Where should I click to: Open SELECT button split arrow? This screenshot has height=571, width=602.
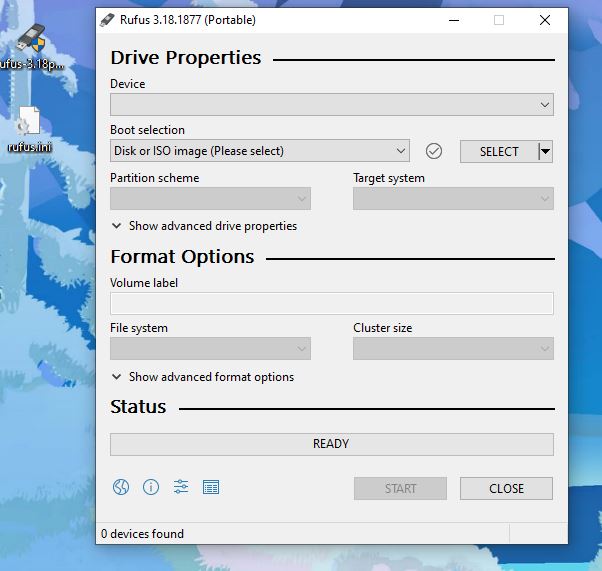[546, 151]
